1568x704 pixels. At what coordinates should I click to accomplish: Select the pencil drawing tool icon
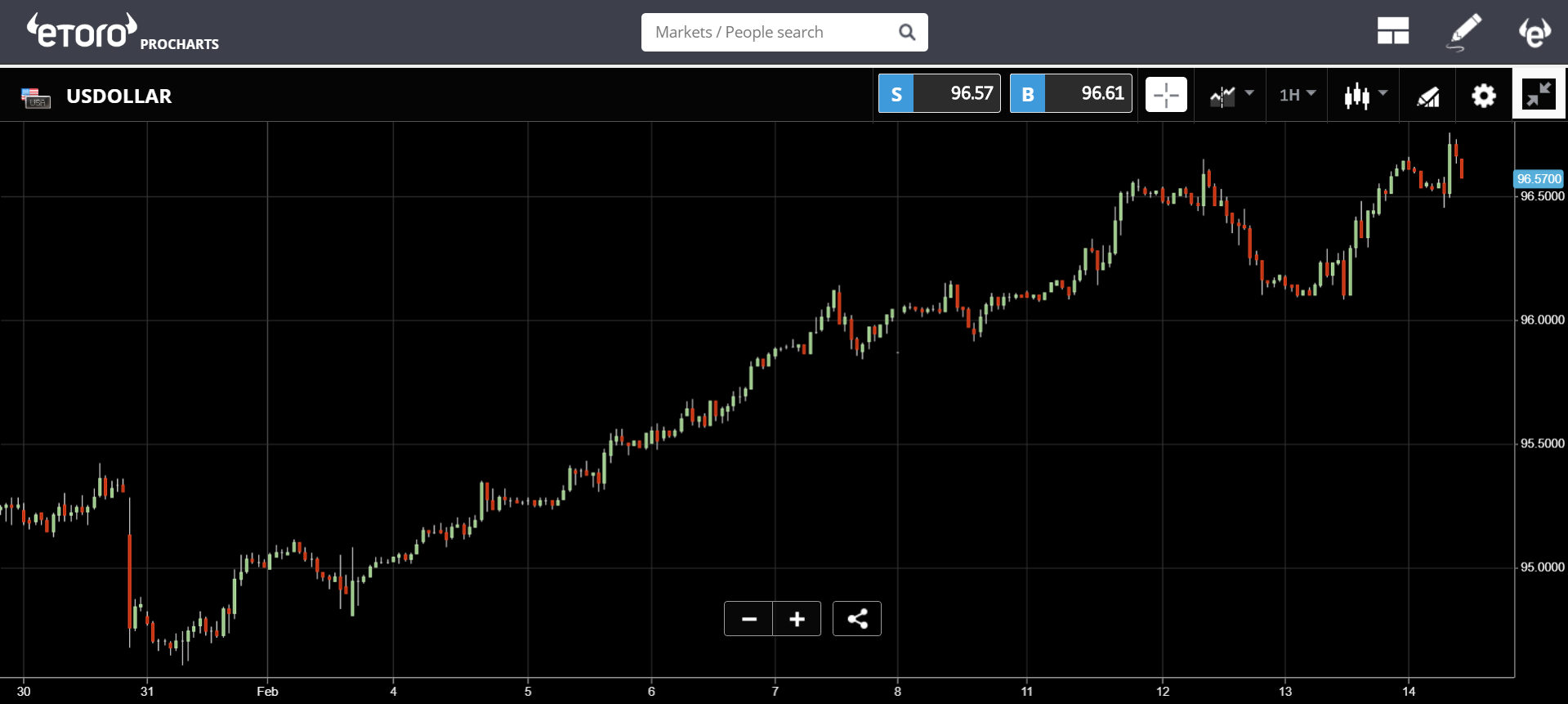click(x=1464, y=32)
